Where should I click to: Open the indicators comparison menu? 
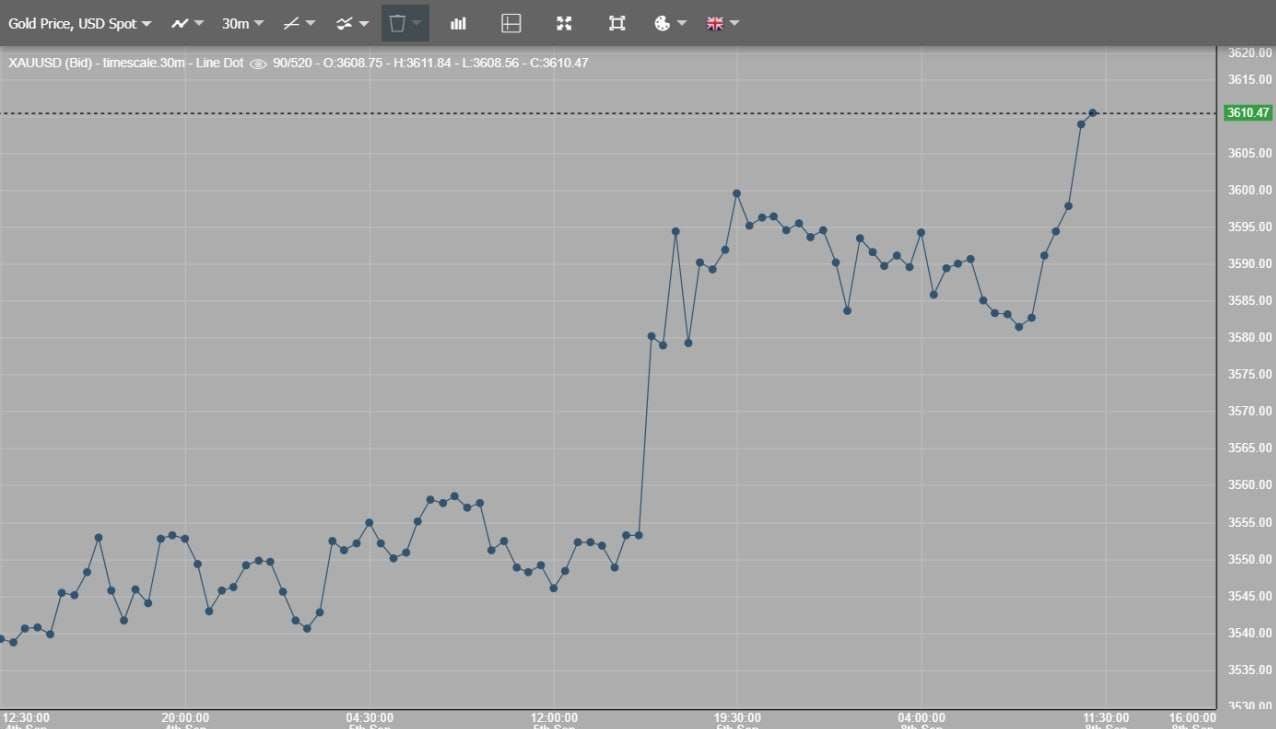[x=352, y=23]
